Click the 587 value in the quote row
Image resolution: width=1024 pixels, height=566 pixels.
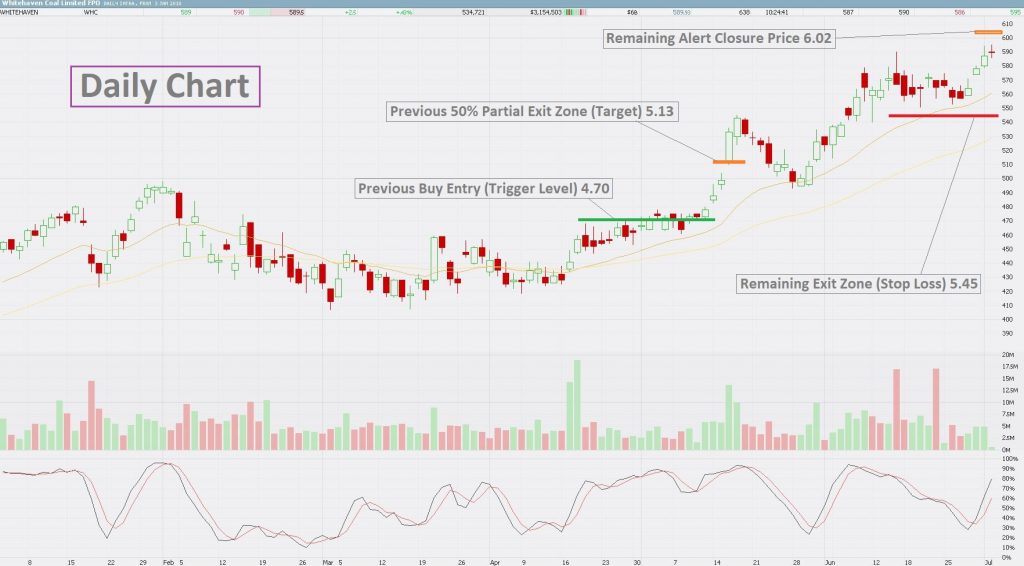point(848,12)
